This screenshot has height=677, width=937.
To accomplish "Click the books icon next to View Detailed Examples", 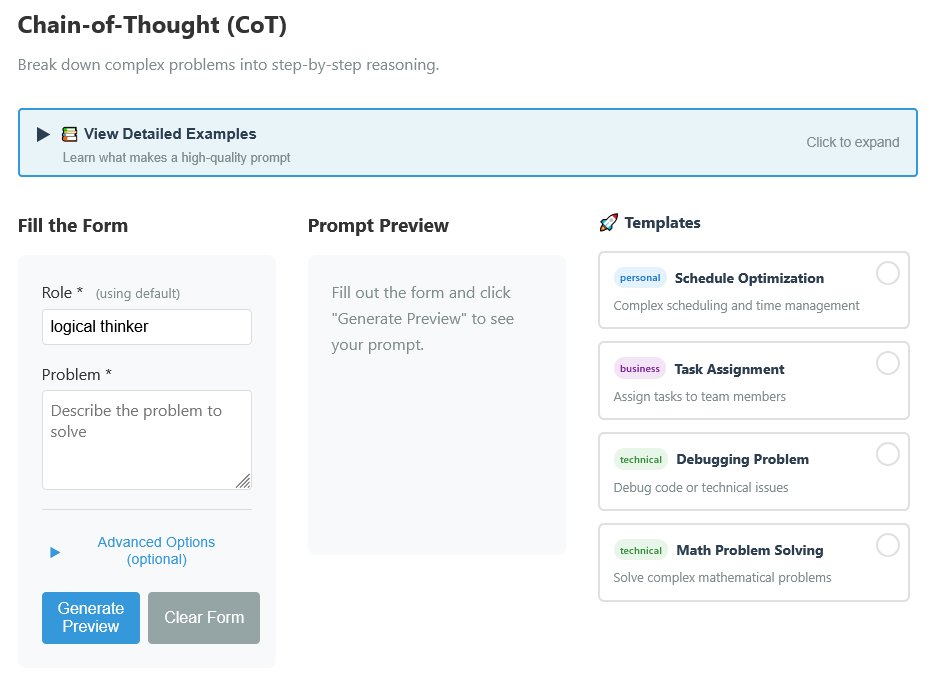I will pos(69,133).
